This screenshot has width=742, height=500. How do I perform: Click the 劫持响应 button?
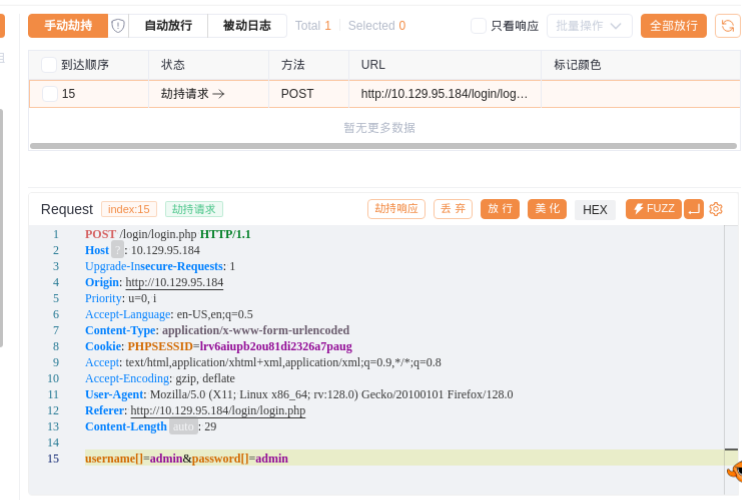[396, 209]
